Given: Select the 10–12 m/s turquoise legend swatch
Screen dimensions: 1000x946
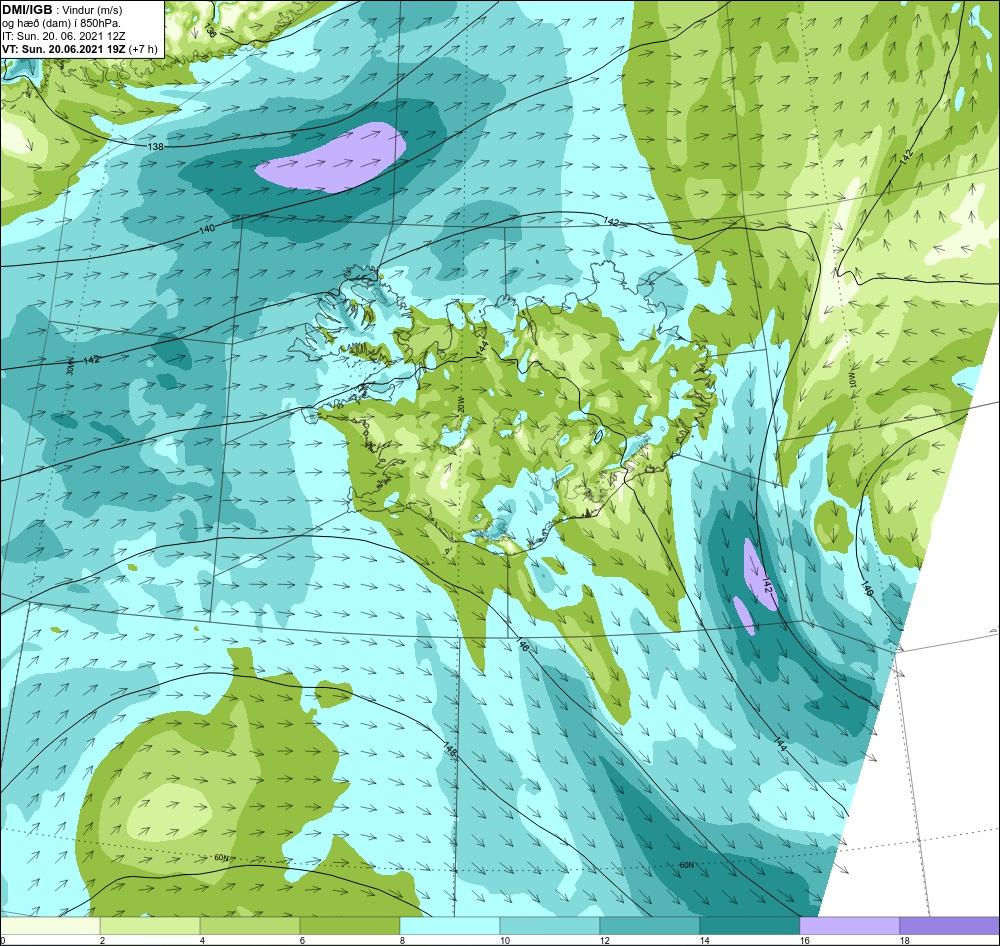Looking at the screenshot, I should coord(550,925).
